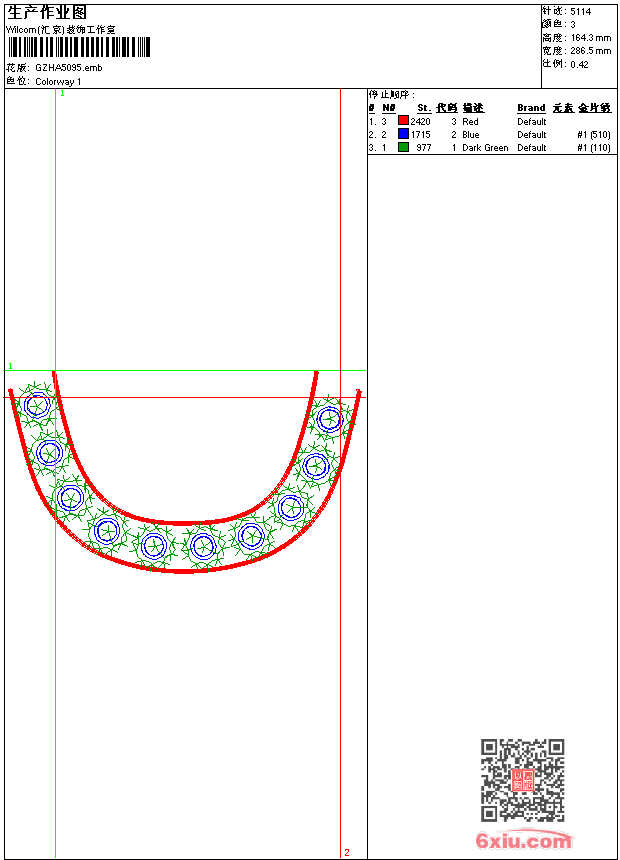Click the 'Blue' description text
The width and height of the screenshot is (620, 860).
(471, 134)
